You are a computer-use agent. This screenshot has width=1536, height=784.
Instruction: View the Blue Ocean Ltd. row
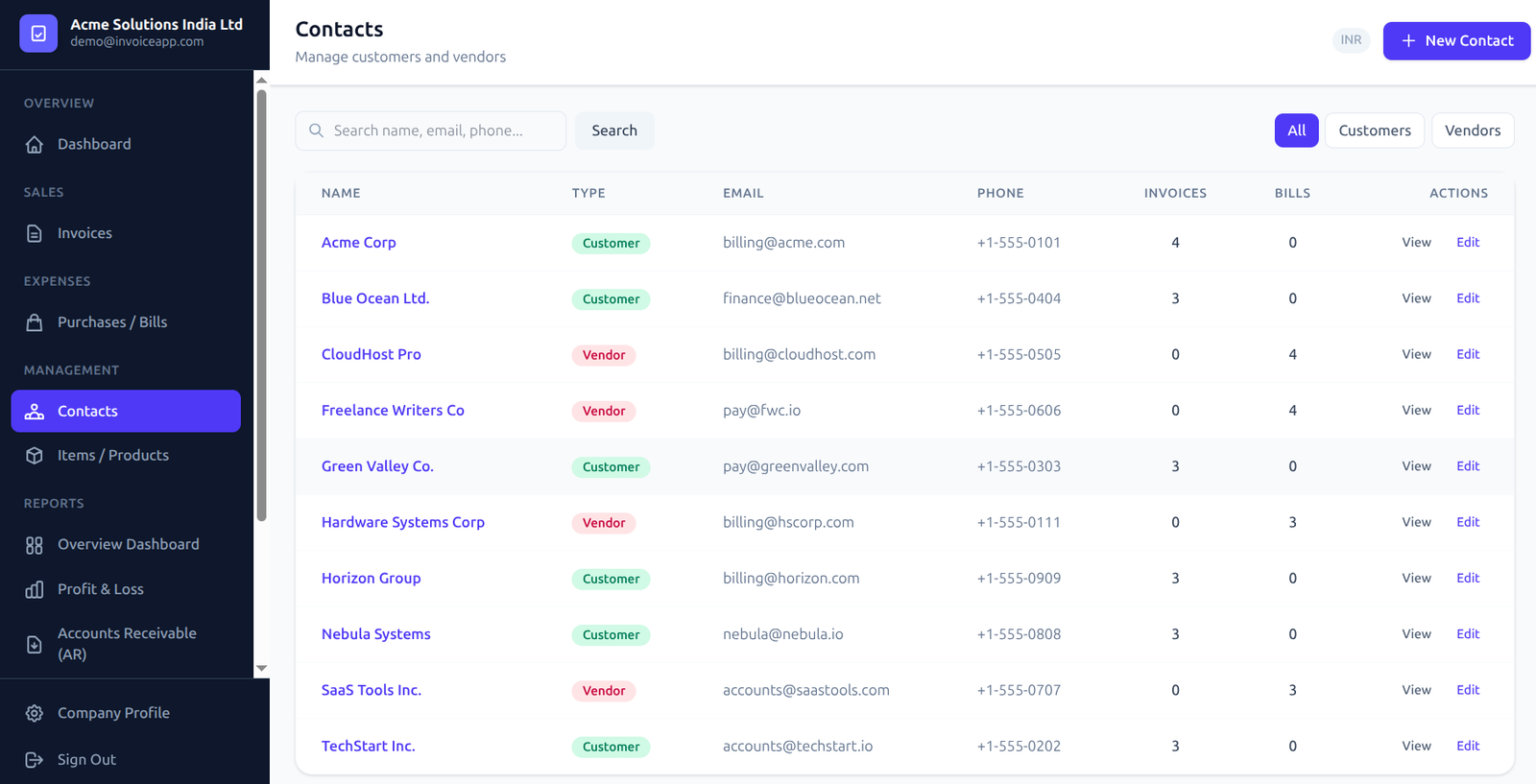(1416, 298)
